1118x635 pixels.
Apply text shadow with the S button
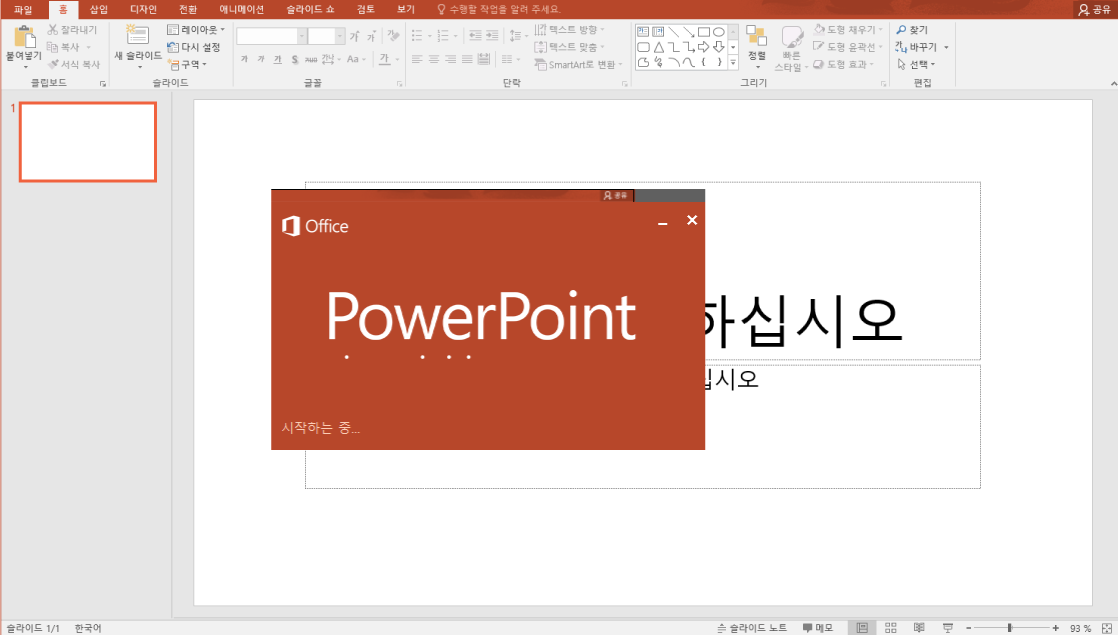click(x=294, y=59)
